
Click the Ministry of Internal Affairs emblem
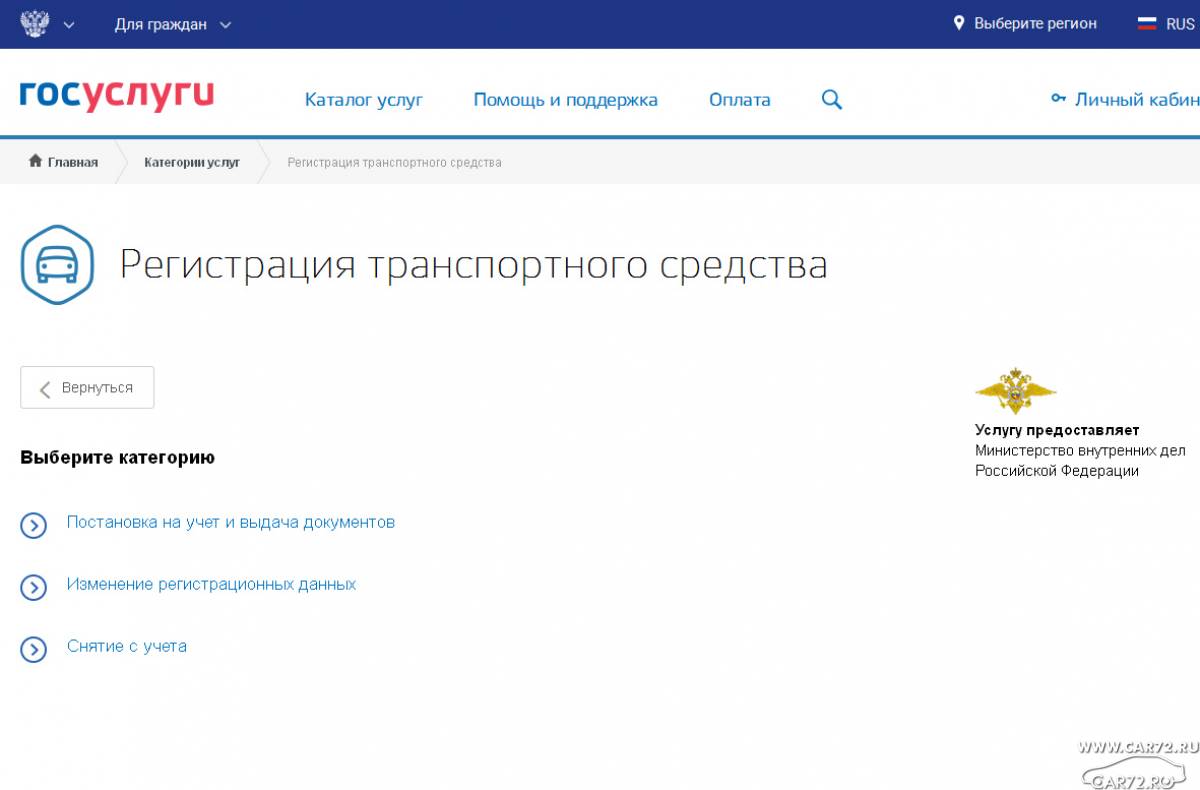tap(1015, 391)
